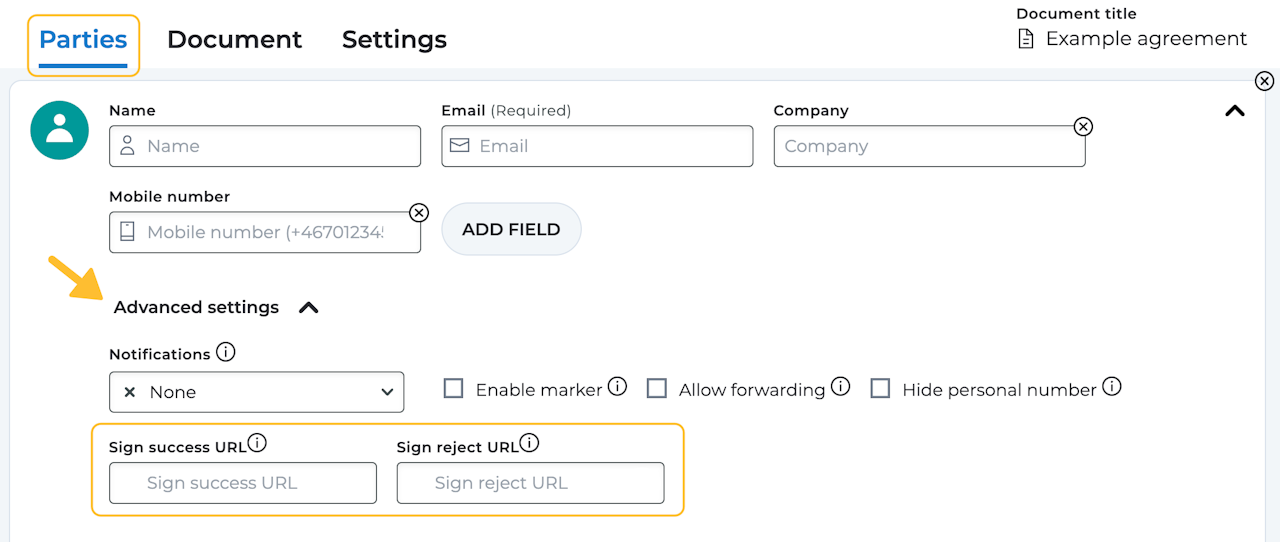
Task: Click the document icon beside Example agreement
Action: (x=1025, y=39)
